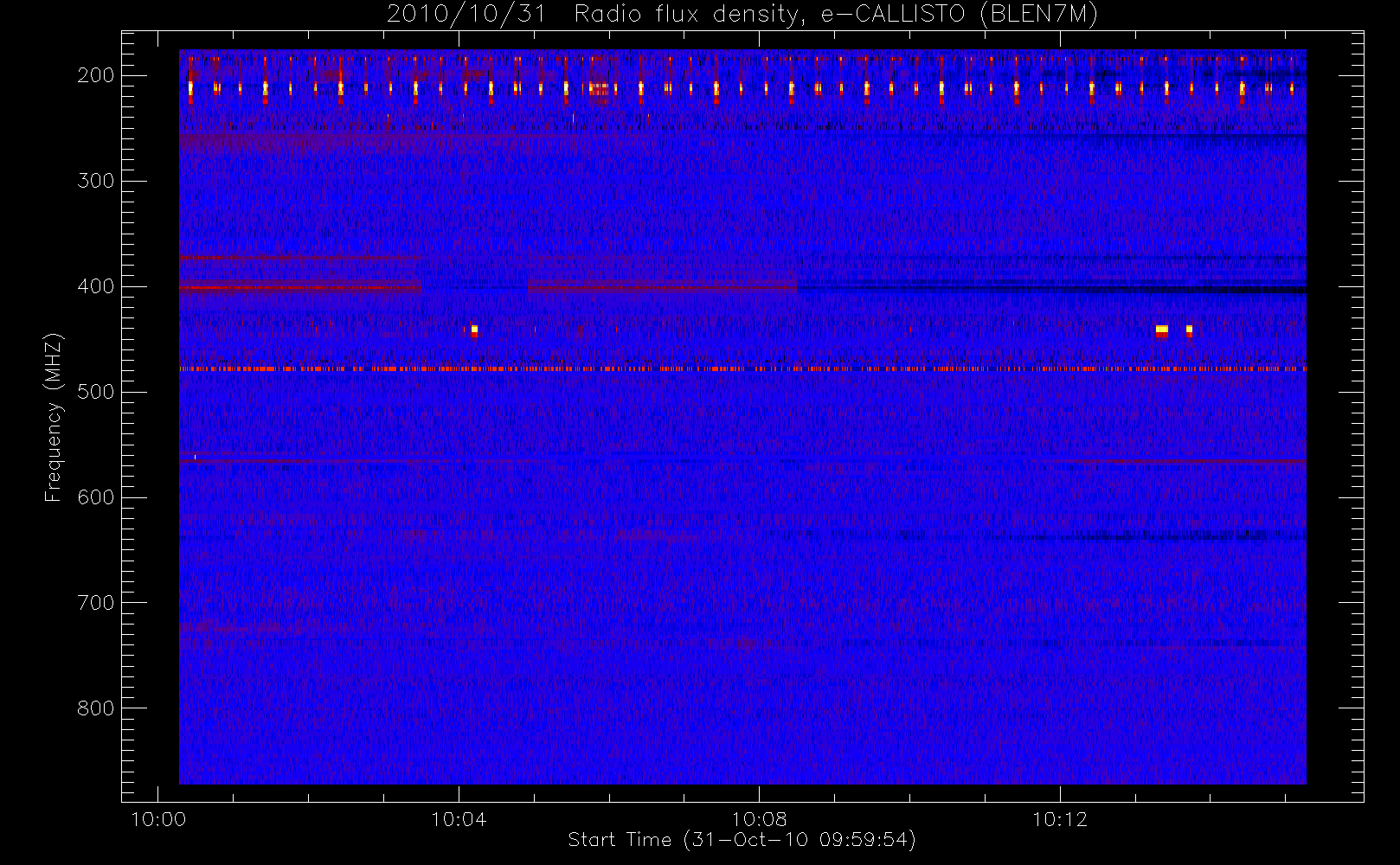Click the 10:08 time tick label
The width and height of the screenshot is (1400, 865).
coord(759,819)
